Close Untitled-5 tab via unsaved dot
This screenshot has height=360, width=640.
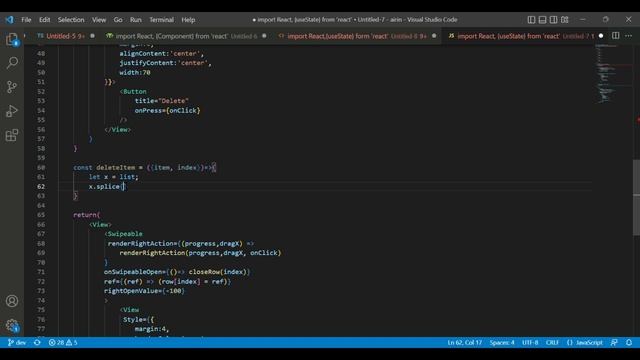(92, 36)
